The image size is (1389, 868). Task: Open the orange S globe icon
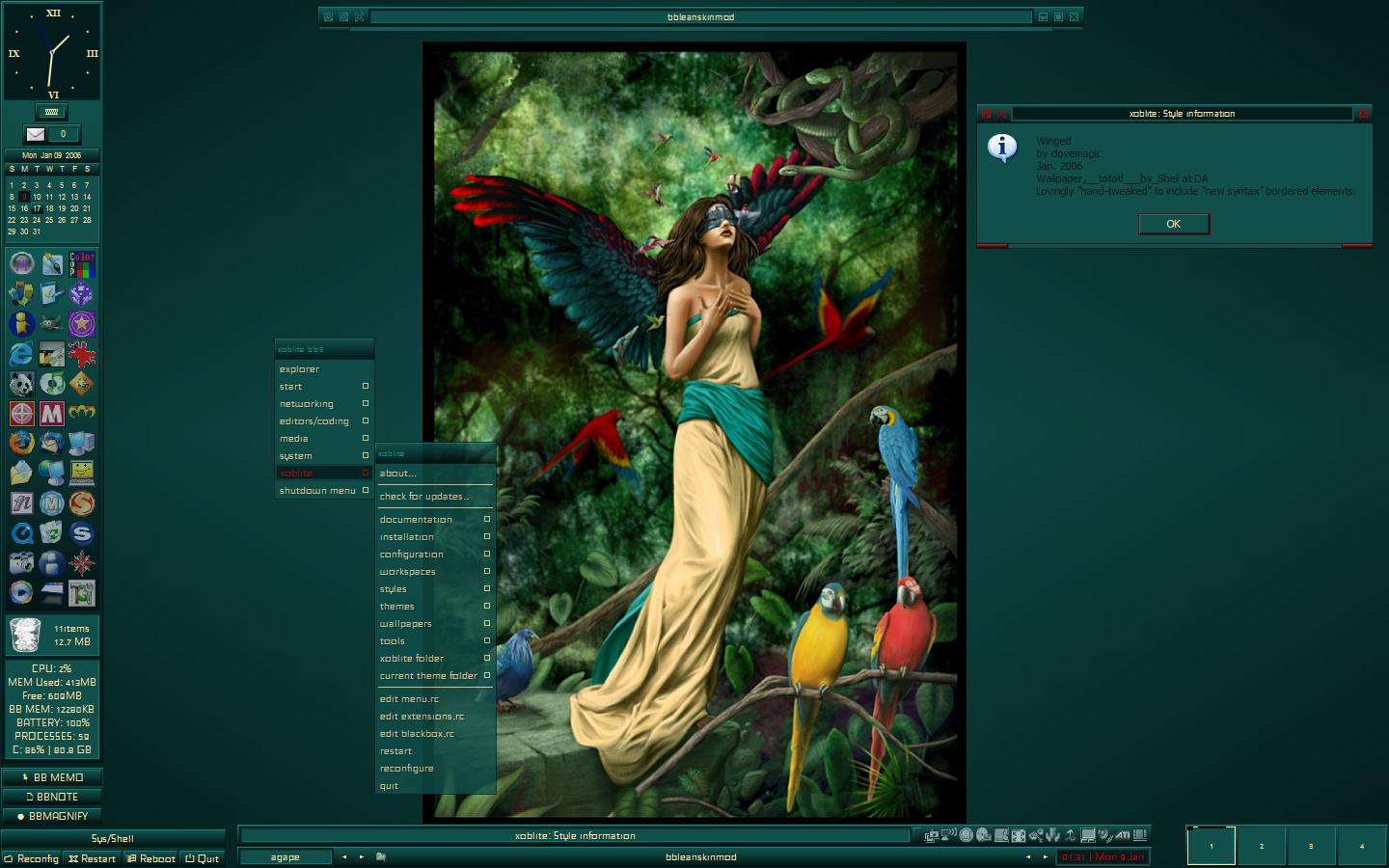point(82,503)
